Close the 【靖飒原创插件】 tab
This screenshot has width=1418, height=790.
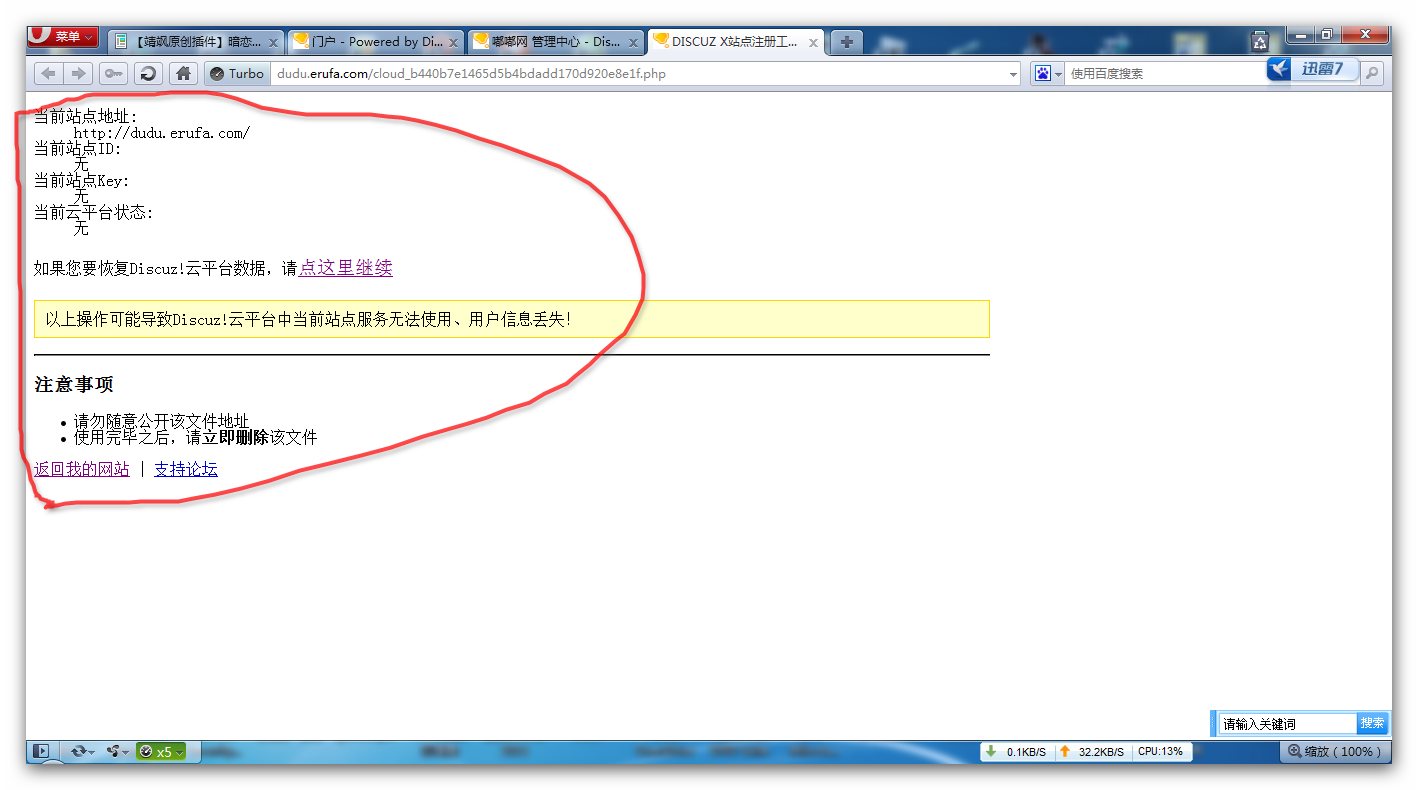[273, 43]
